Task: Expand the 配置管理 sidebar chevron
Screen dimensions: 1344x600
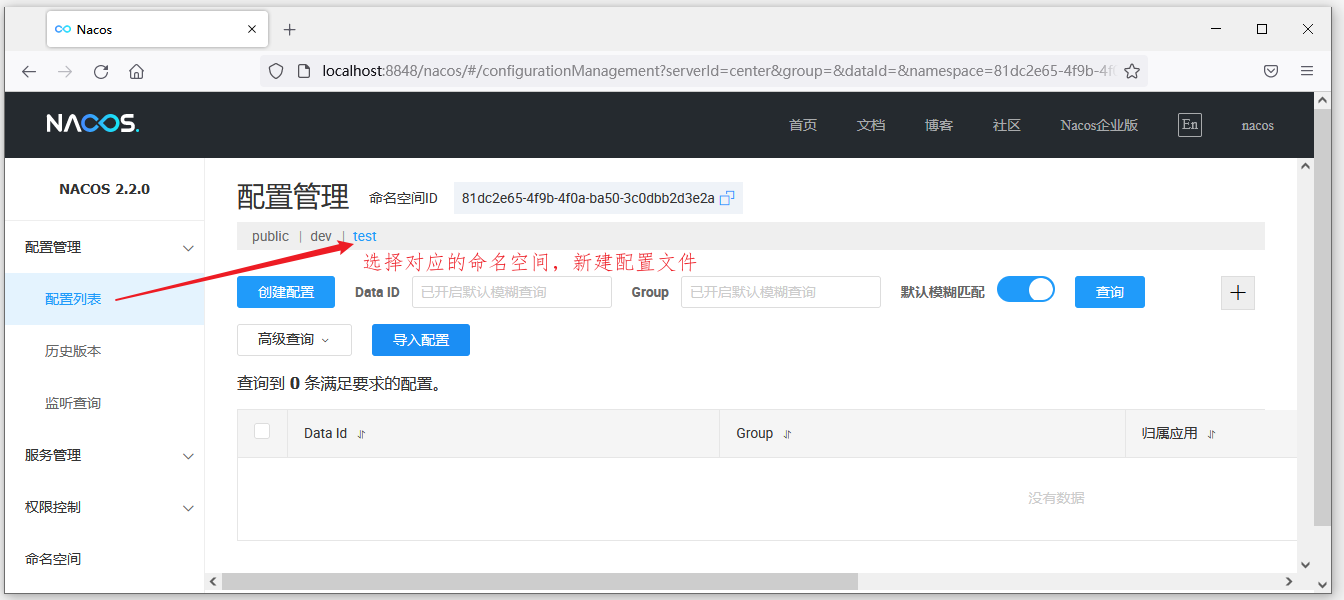Action: 188,248
